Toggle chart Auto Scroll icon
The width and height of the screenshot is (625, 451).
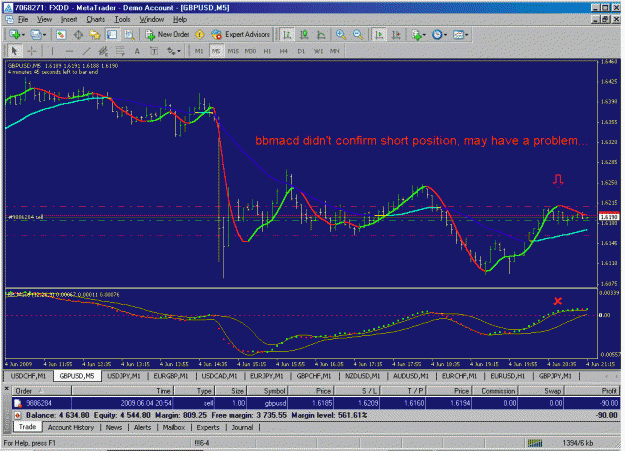pyautogui.click(x=379, y=35)
